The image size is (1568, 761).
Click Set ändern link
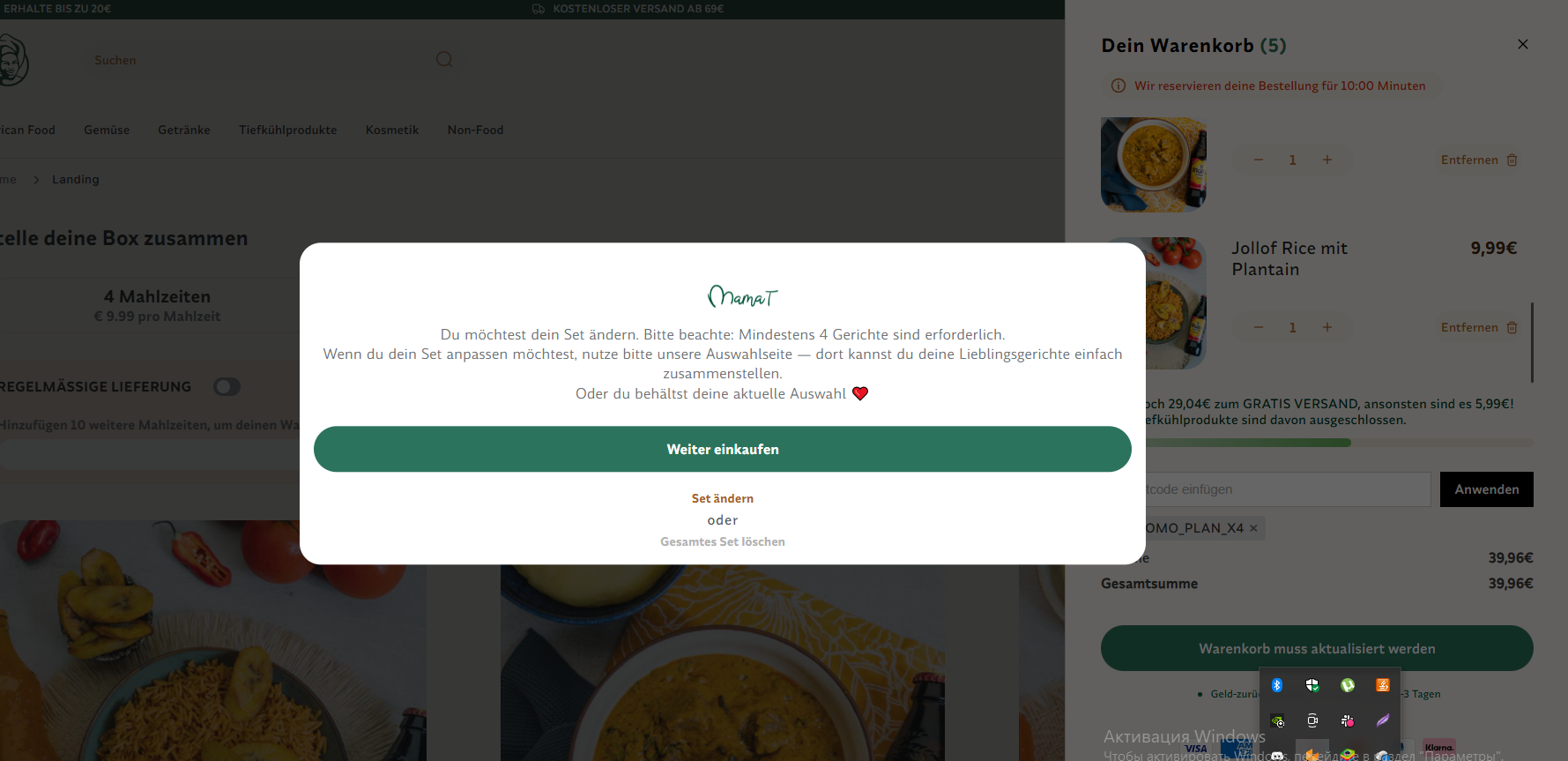pyautogui.click(x=723, y=498)
